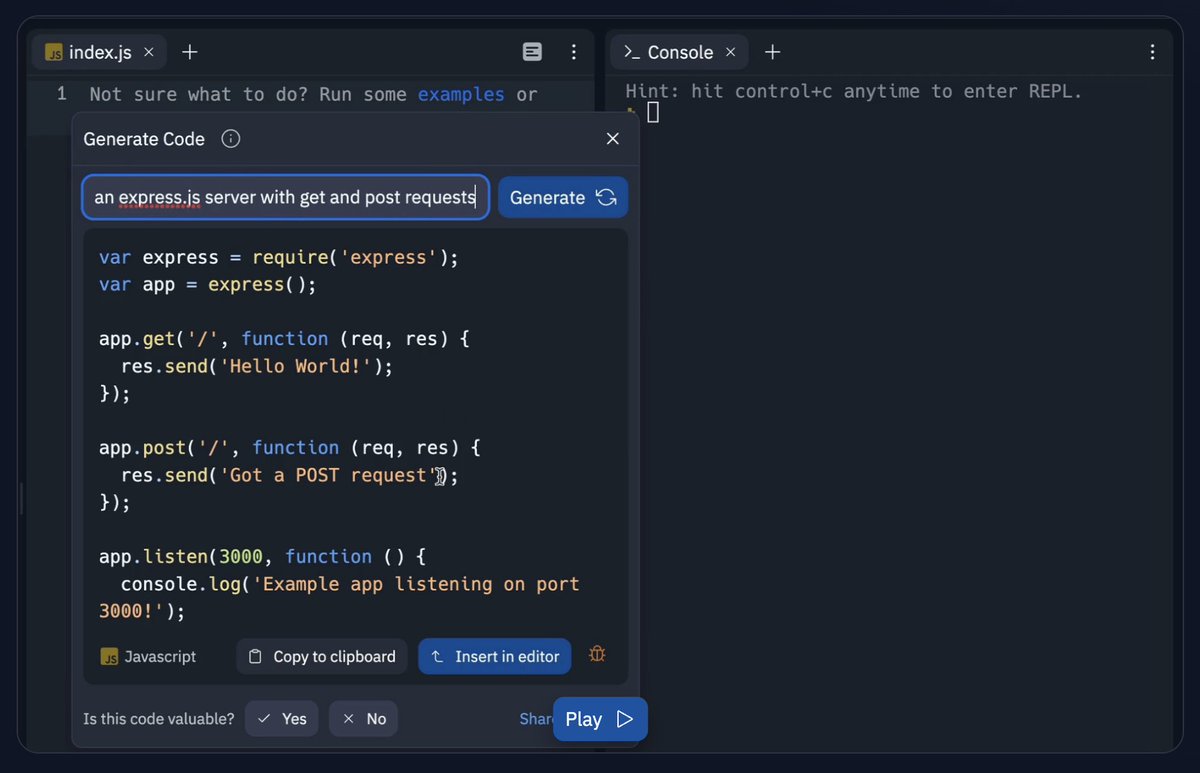Add a new tab next to index.js

pyautogui.click(x=190, y=52)
